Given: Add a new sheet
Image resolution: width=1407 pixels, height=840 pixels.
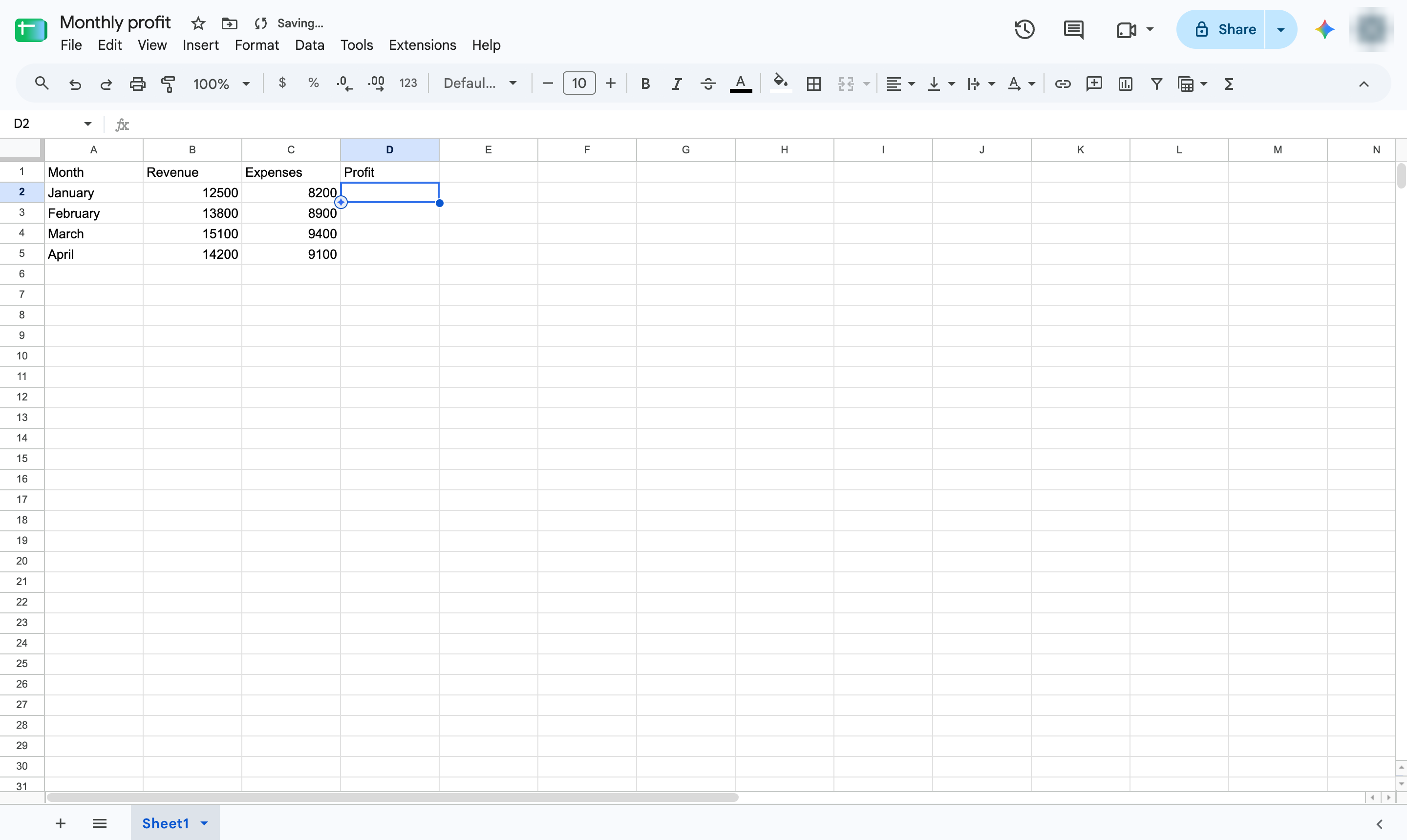Looking at the screenshot, I should [x=61, y=823].
